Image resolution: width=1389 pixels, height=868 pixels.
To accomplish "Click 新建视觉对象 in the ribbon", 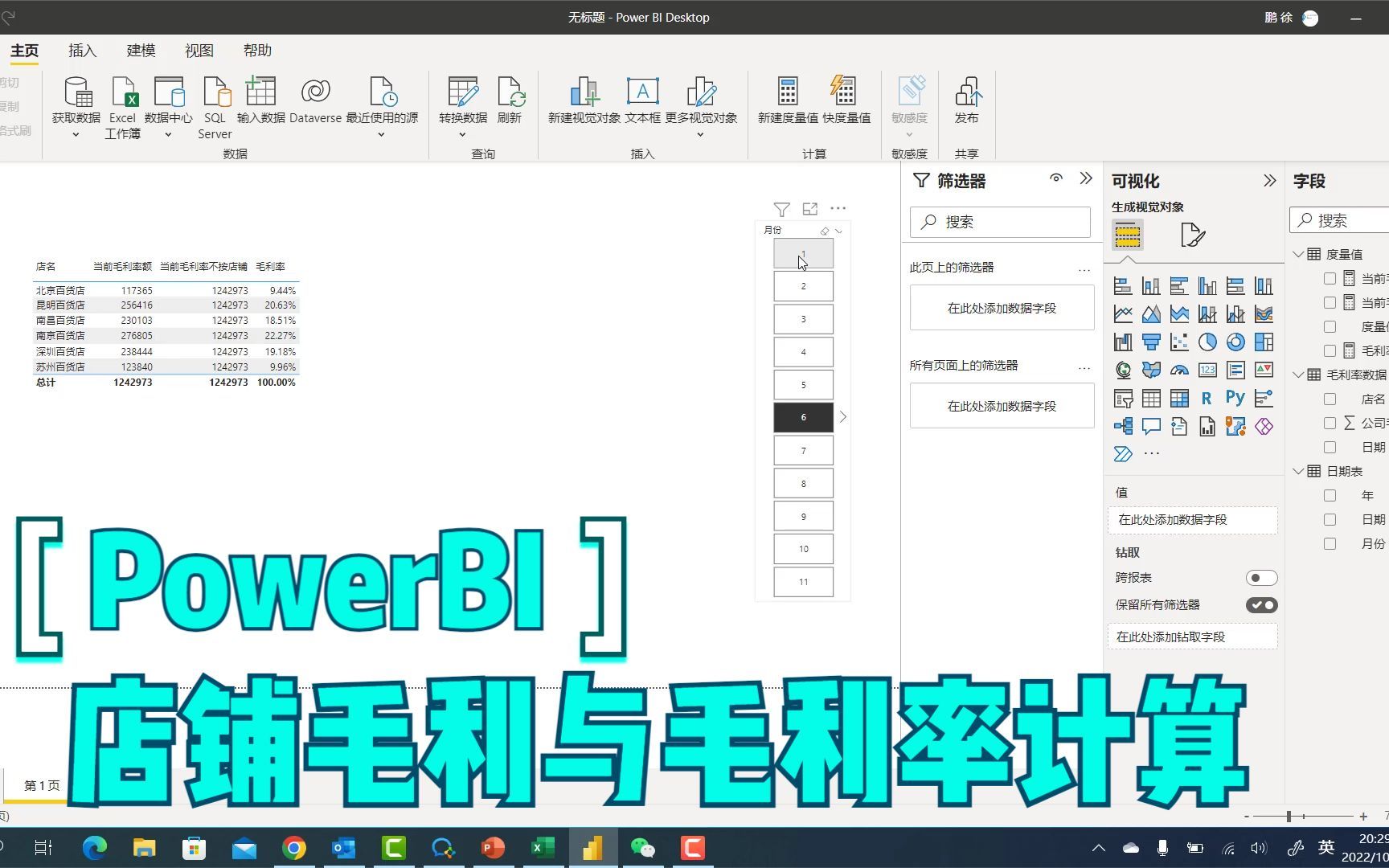I will tap(584, 100).
